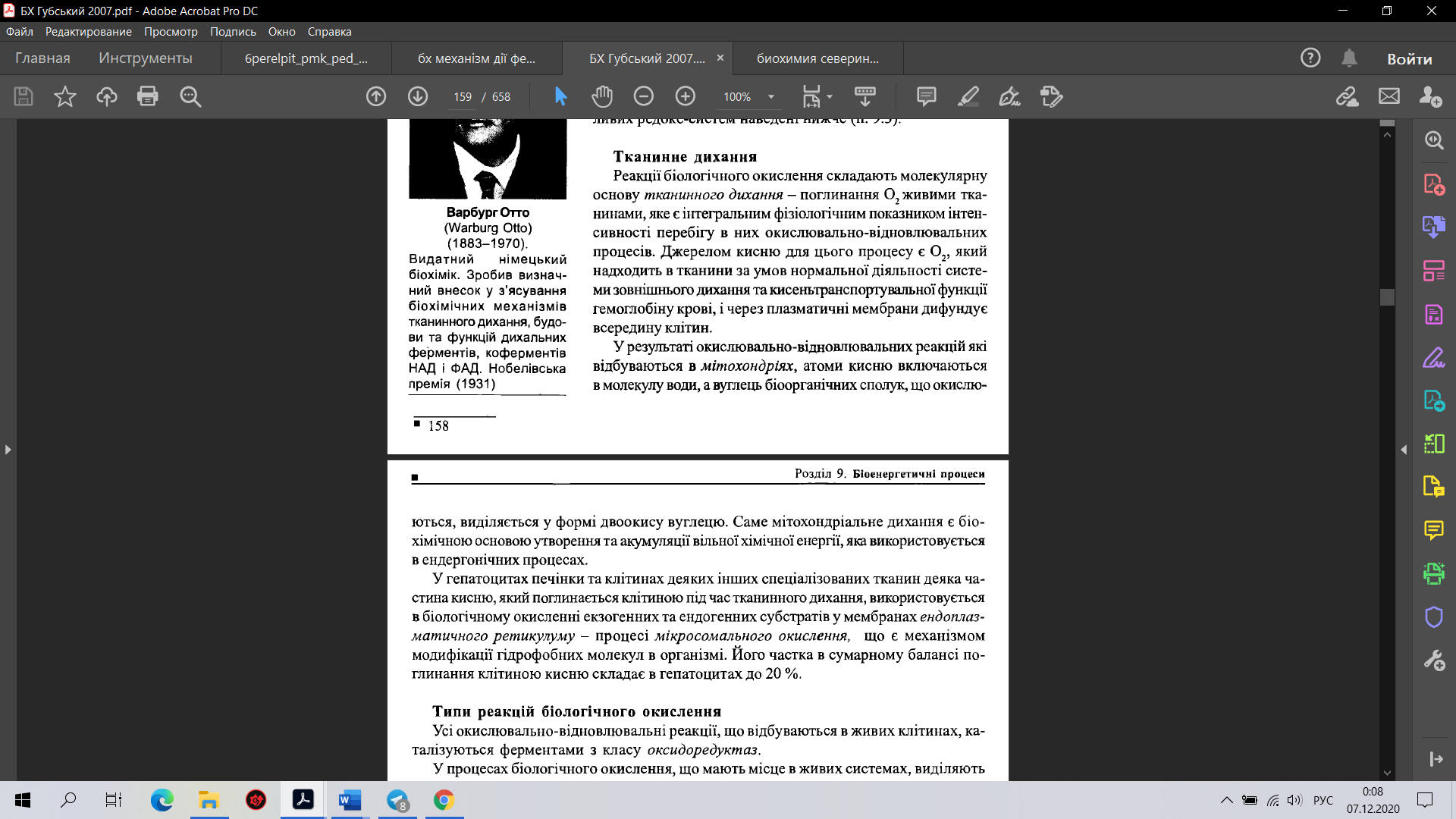The width and height of the screenshot is (1456, 819).
Task: Click the scrollbar down arrow
Action: pos(1388,773)
